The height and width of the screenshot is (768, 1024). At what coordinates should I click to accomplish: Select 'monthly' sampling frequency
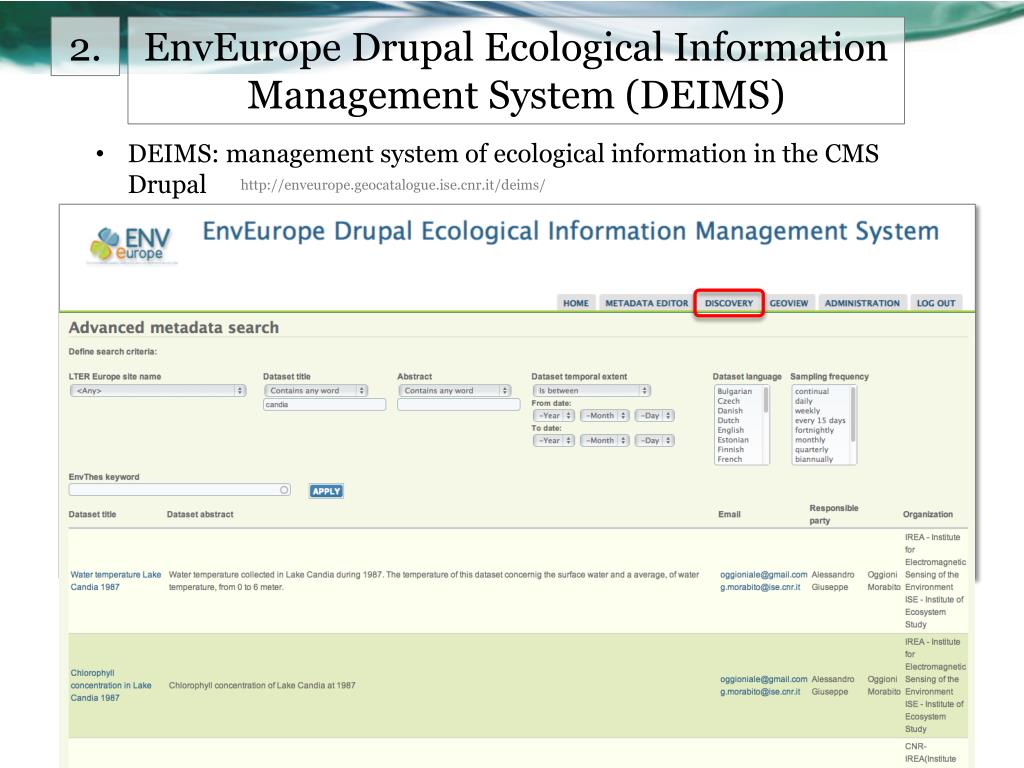[x=810, y=440]
